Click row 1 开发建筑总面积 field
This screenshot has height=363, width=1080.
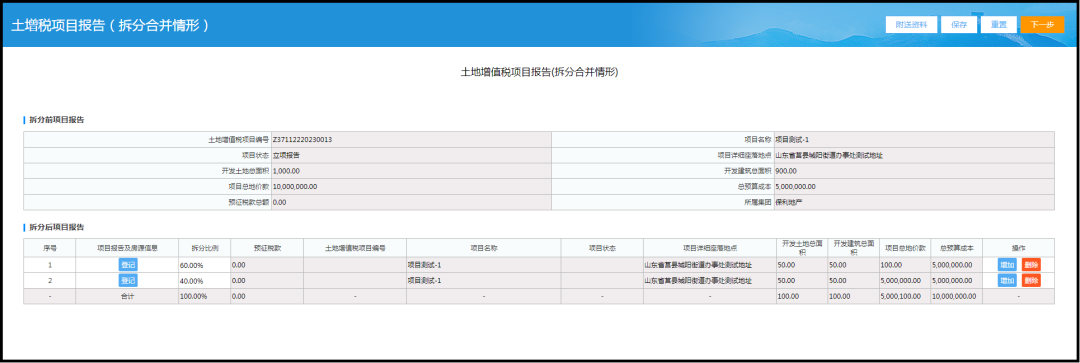(853, 265)
